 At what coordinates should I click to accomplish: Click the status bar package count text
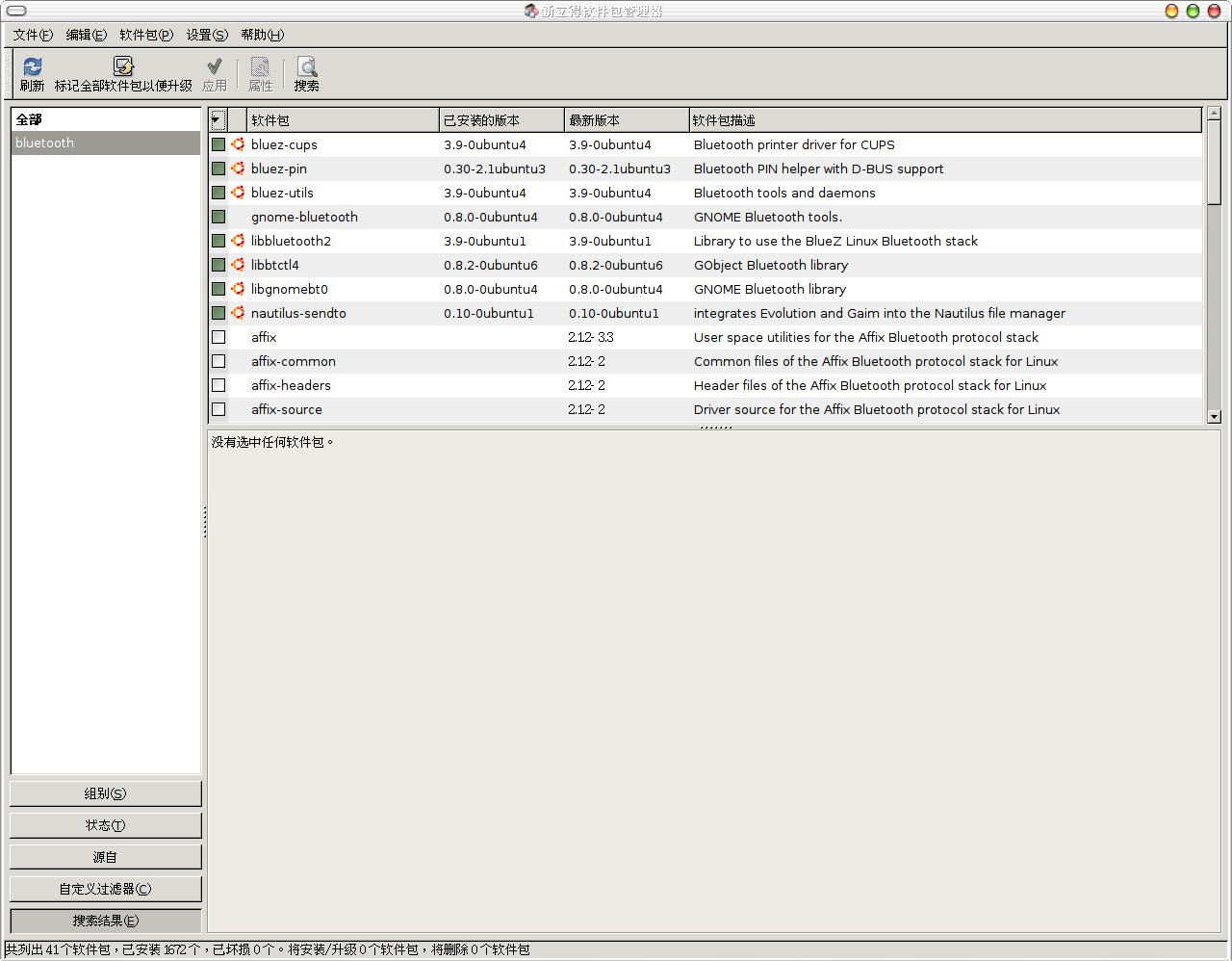tap(268, 949)
